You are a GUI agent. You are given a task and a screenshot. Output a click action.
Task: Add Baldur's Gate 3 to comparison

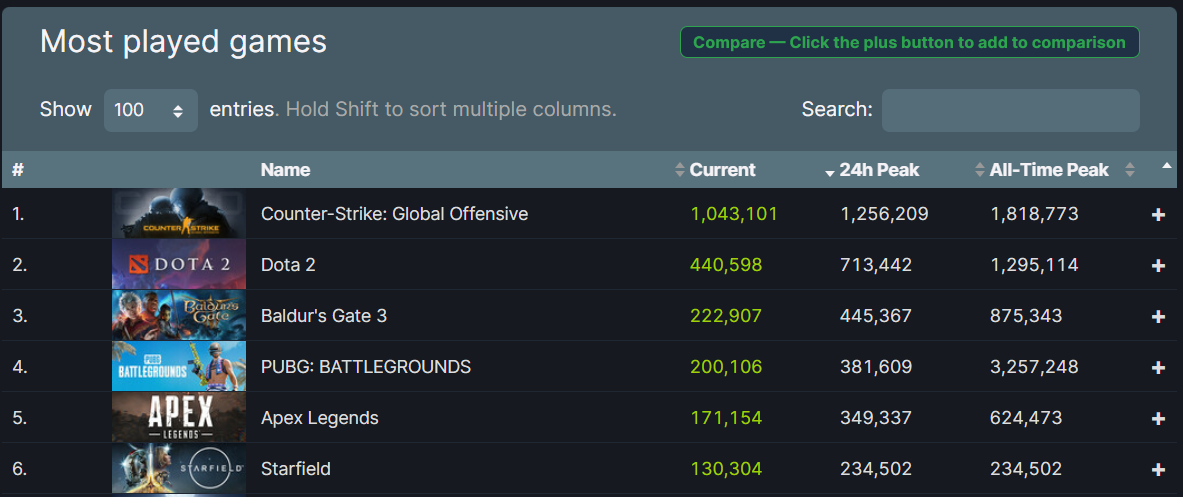click(x=1158, y=317)
